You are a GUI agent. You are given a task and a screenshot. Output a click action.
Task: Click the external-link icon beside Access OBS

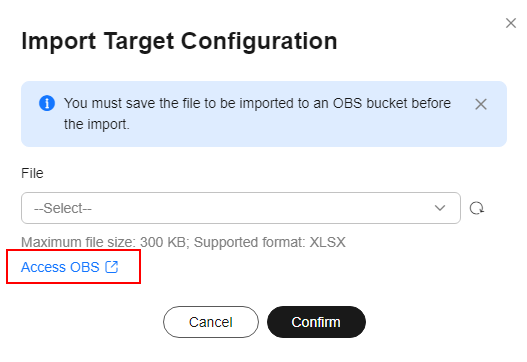pos(112,267)
